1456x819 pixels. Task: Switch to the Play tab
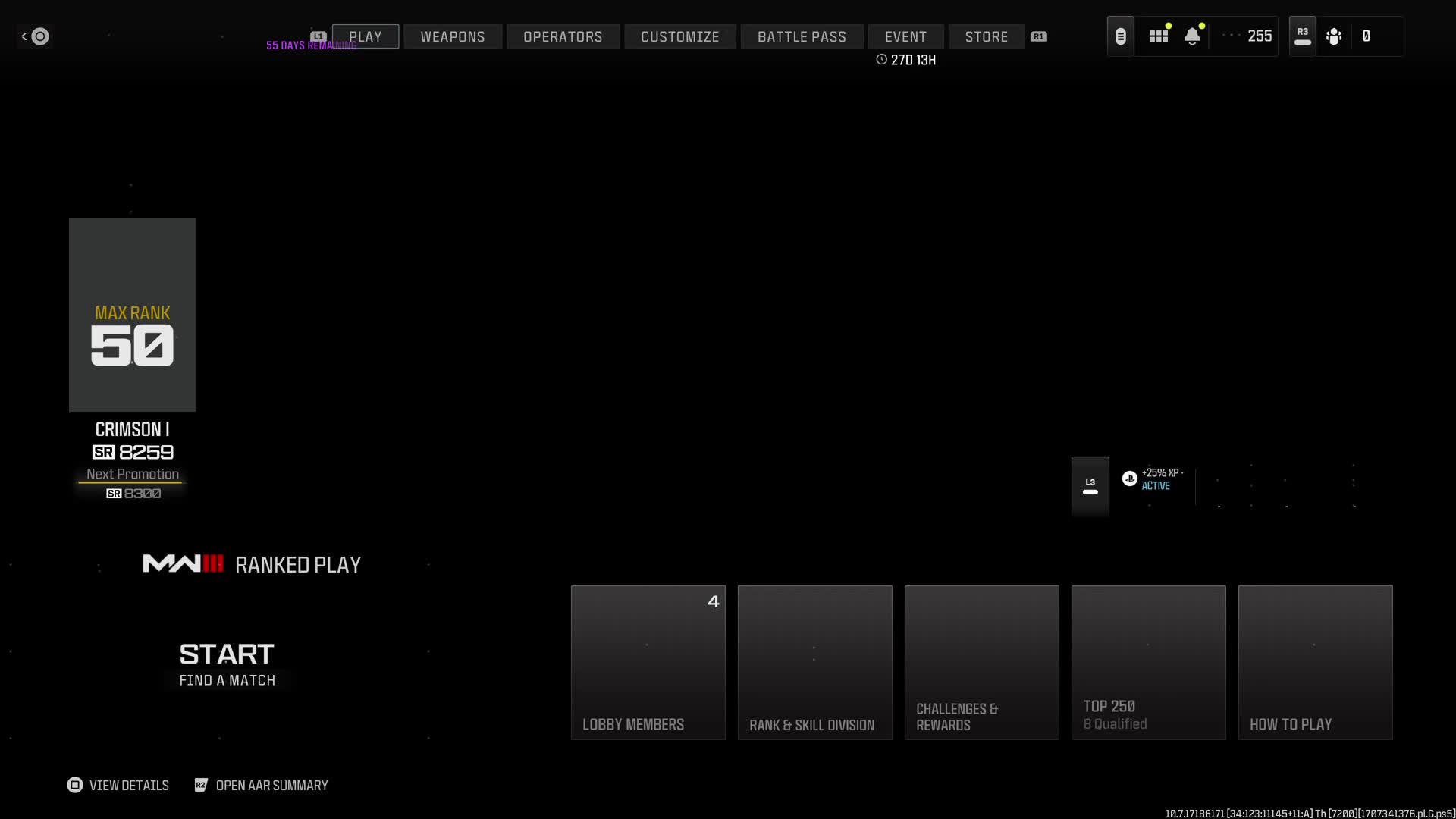pos(366,36)
